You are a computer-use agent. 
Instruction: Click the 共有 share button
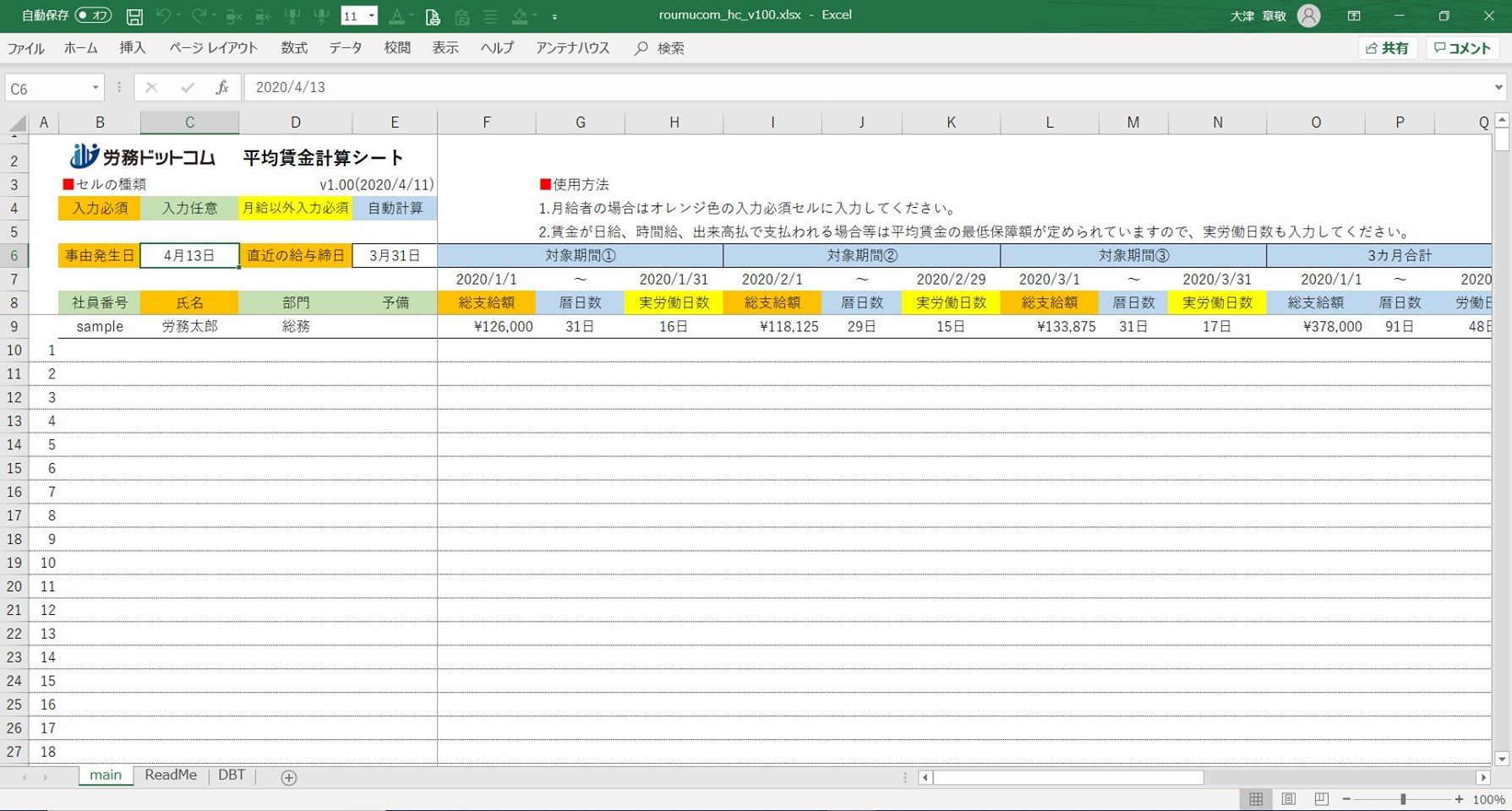pyautogui.click(x=1388, y=48)
